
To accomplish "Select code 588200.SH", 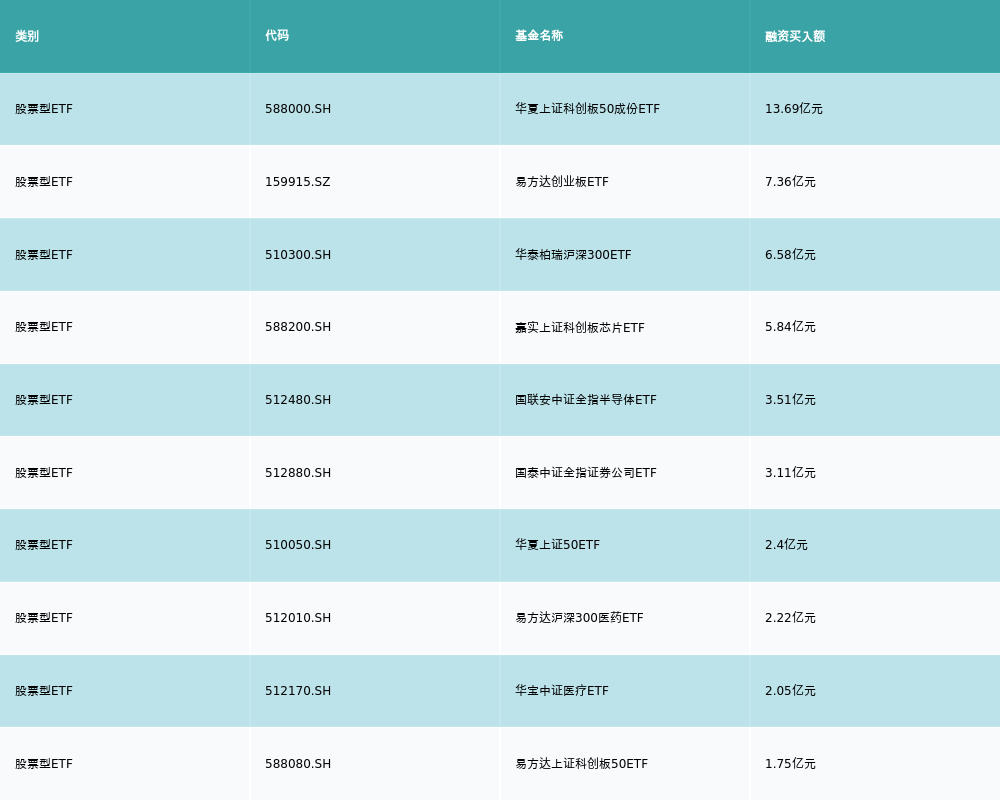I will tap(298, 327).
